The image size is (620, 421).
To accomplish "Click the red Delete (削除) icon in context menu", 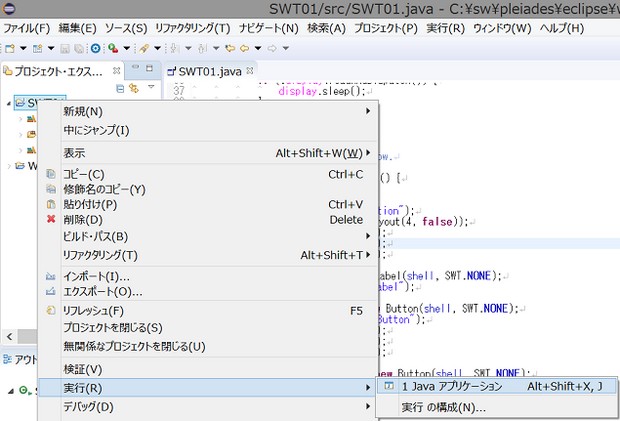I will [51, 220].
